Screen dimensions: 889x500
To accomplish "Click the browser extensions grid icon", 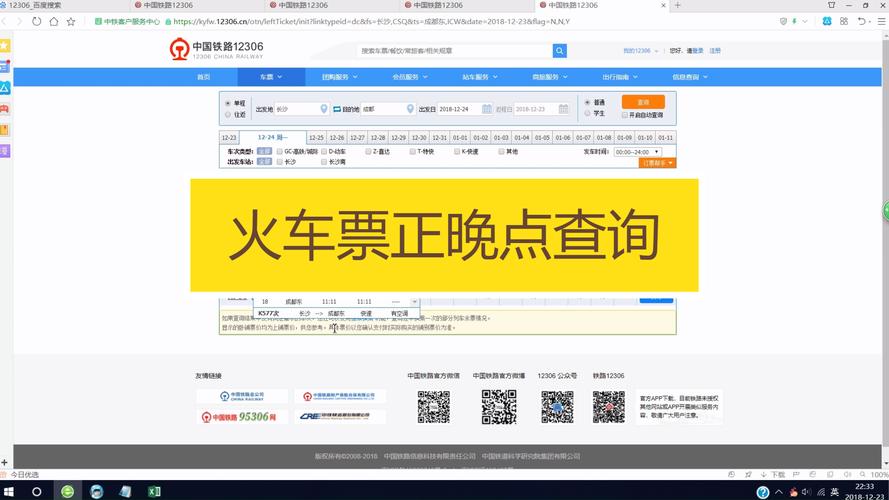I will coord(844,22).
